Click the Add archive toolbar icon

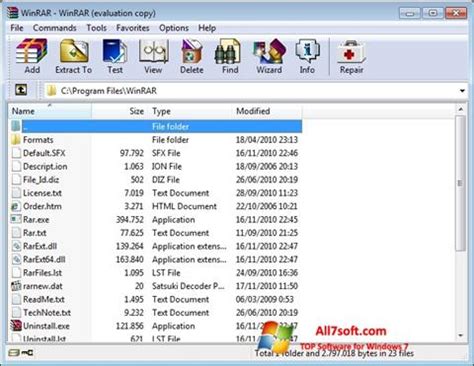coord(32,51)
